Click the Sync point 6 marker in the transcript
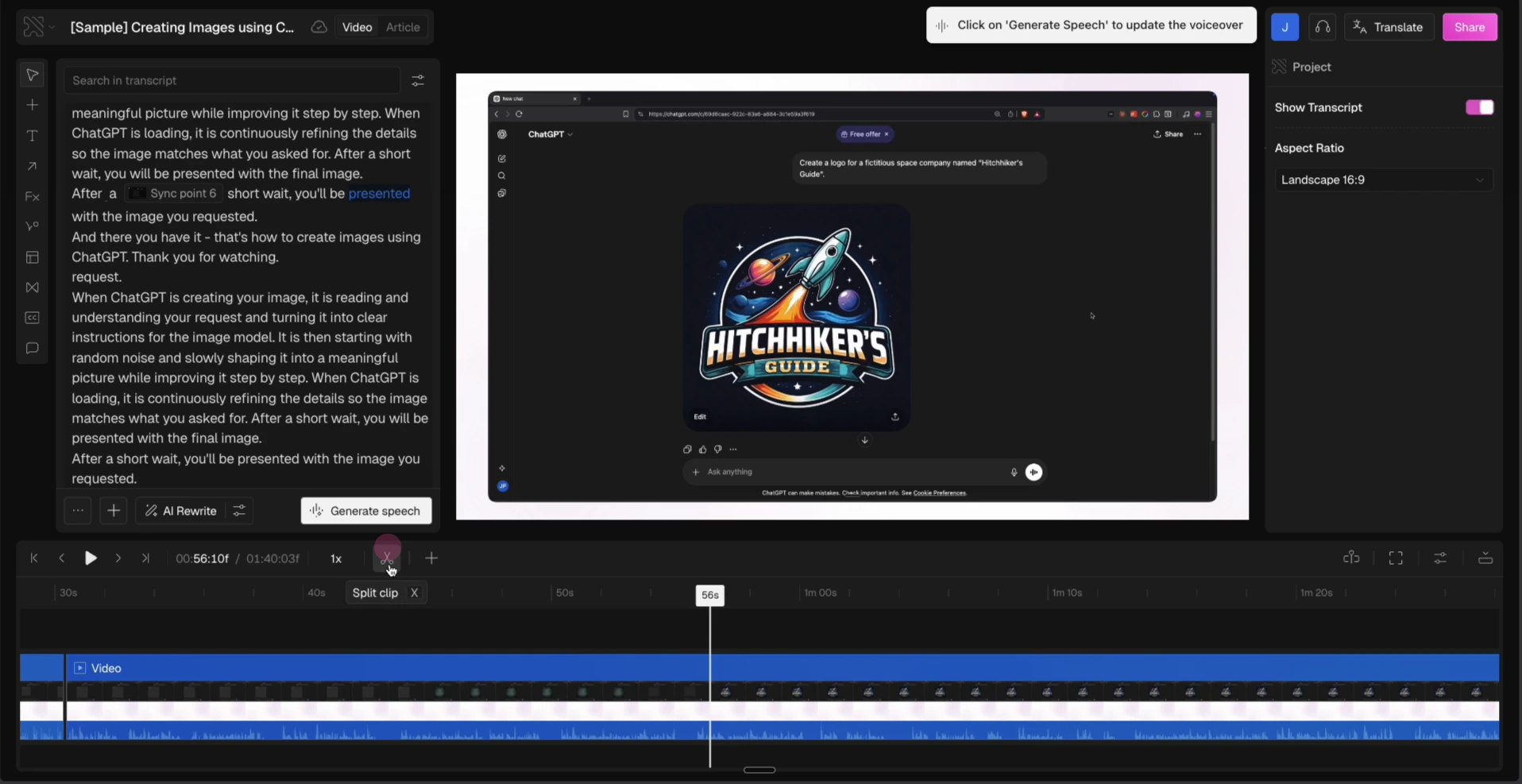This screenshot has height=784, width=1522. (174, 194)
